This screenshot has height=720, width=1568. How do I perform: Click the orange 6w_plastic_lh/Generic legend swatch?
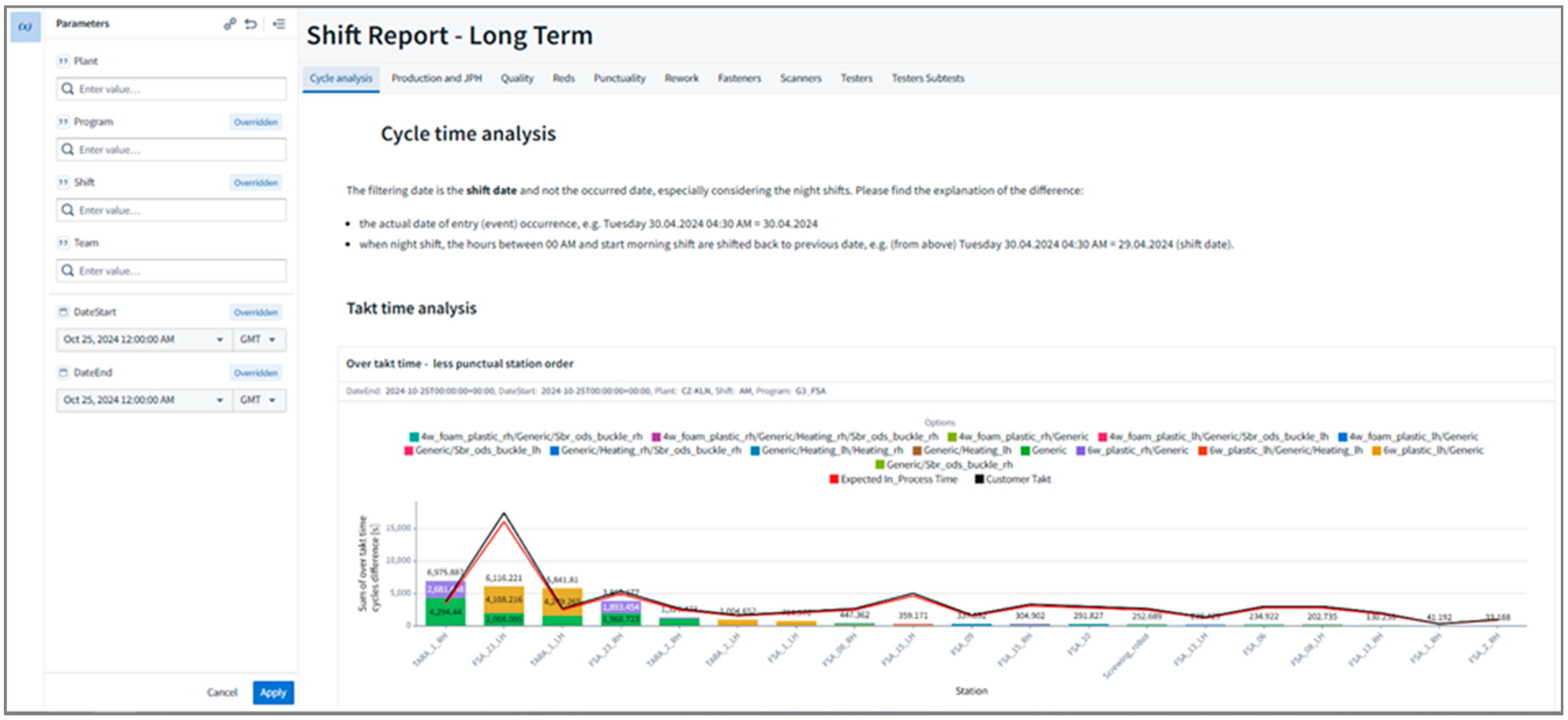[x=1376, y=451]
